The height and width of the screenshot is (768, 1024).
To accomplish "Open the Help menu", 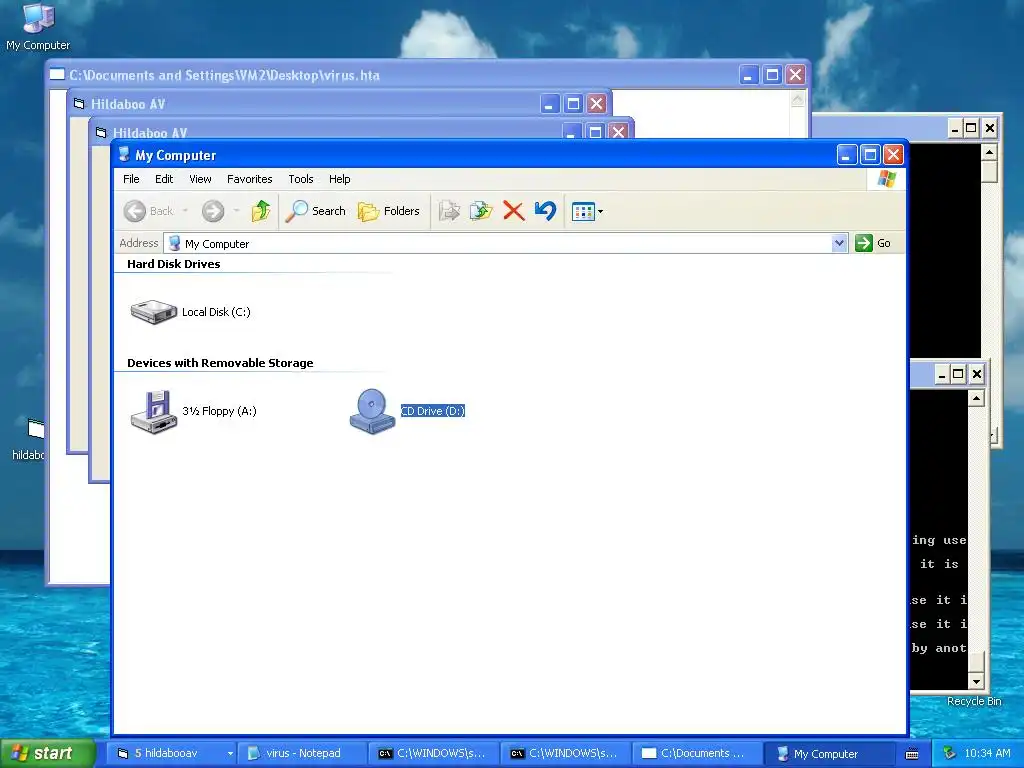I will 340,179.
